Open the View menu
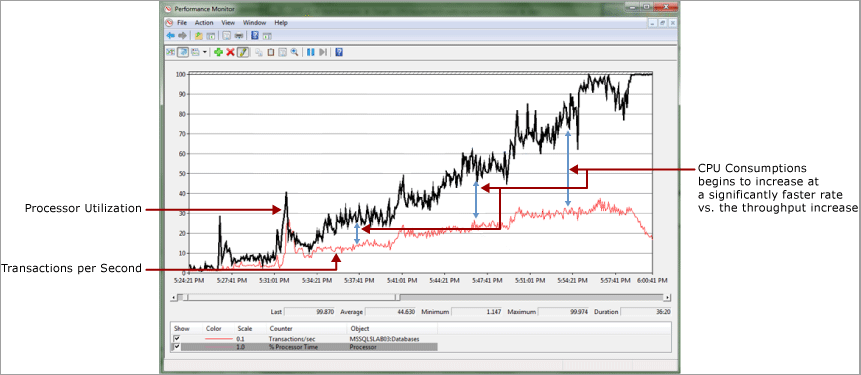Image resolution: width=861 pixels, height=375 pixels. click(x=228, y=23)
